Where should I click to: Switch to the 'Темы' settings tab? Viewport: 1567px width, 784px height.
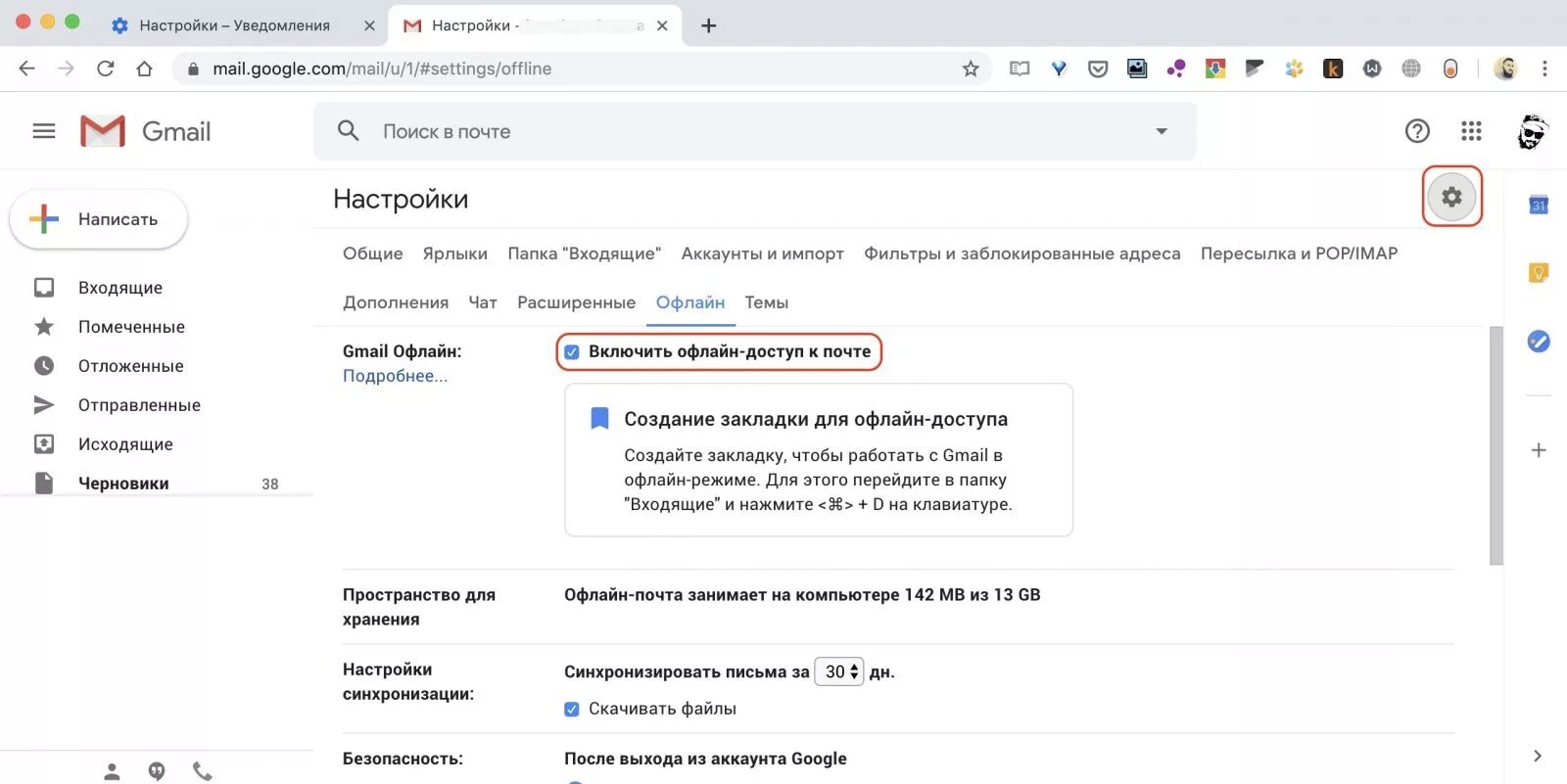pos(766,302)
